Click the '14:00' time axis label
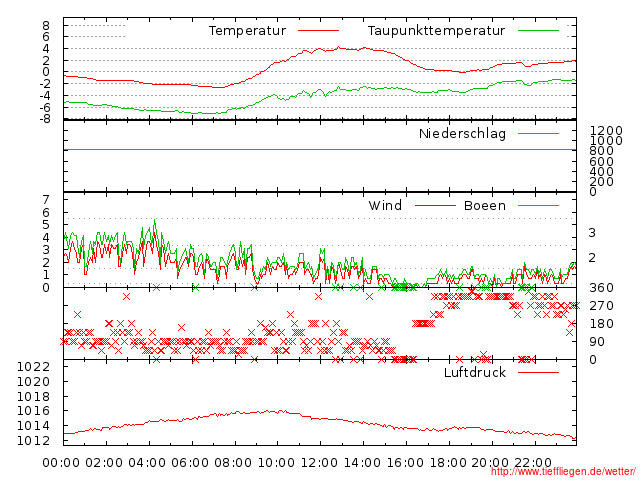The image size is (640, 480). (x=362, y=463)
